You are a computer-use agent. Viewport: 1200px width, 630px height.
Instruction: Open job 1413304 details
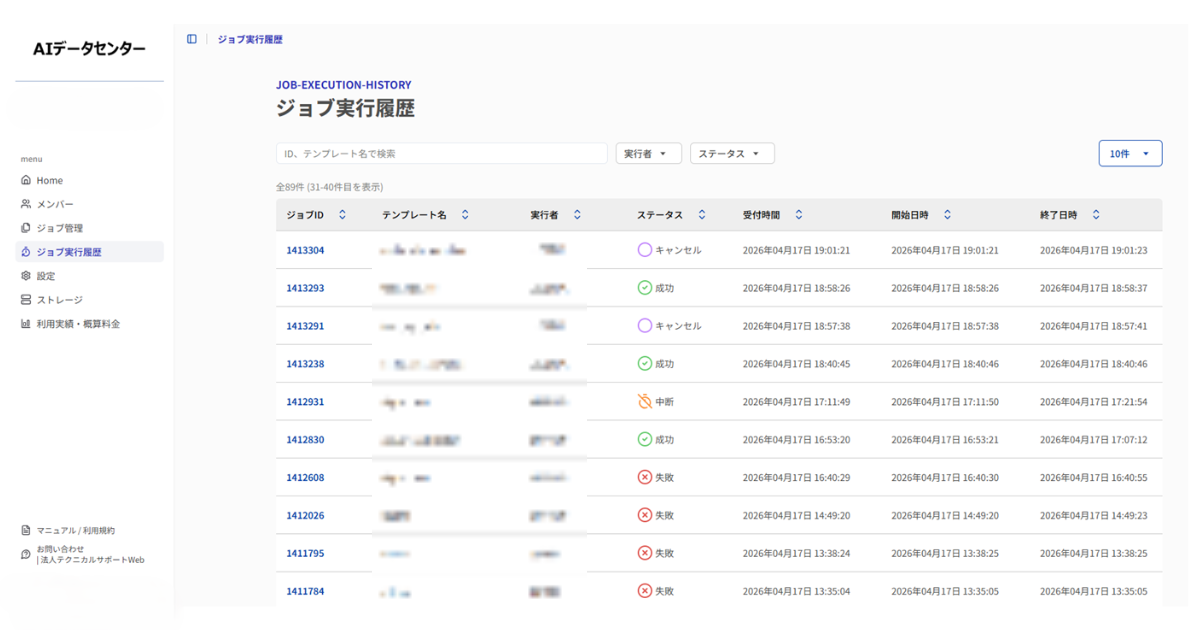[x=305, y=250]
